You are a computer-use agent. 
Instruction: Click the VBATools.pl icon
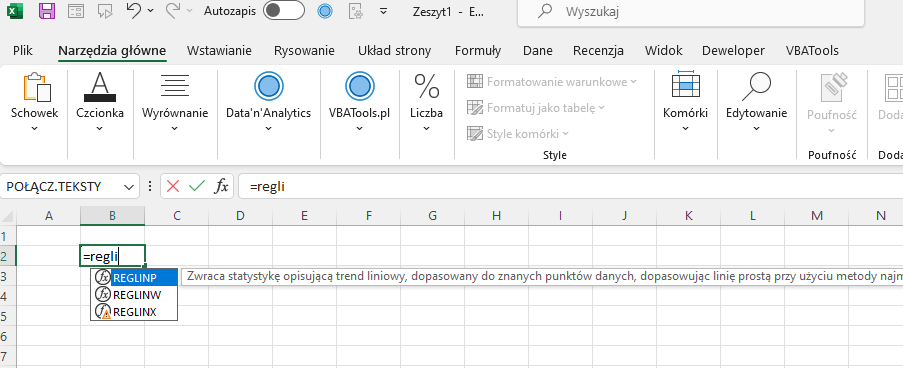point(359,87)
